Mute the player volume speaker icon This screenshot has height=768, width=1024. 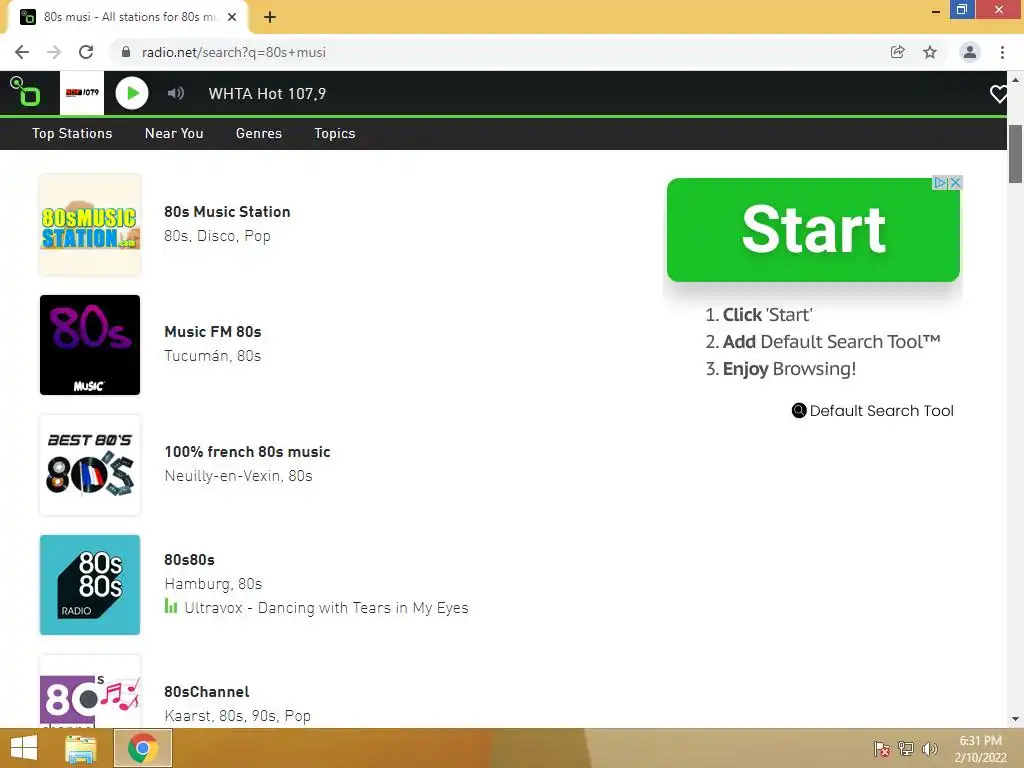click(175, 93)
